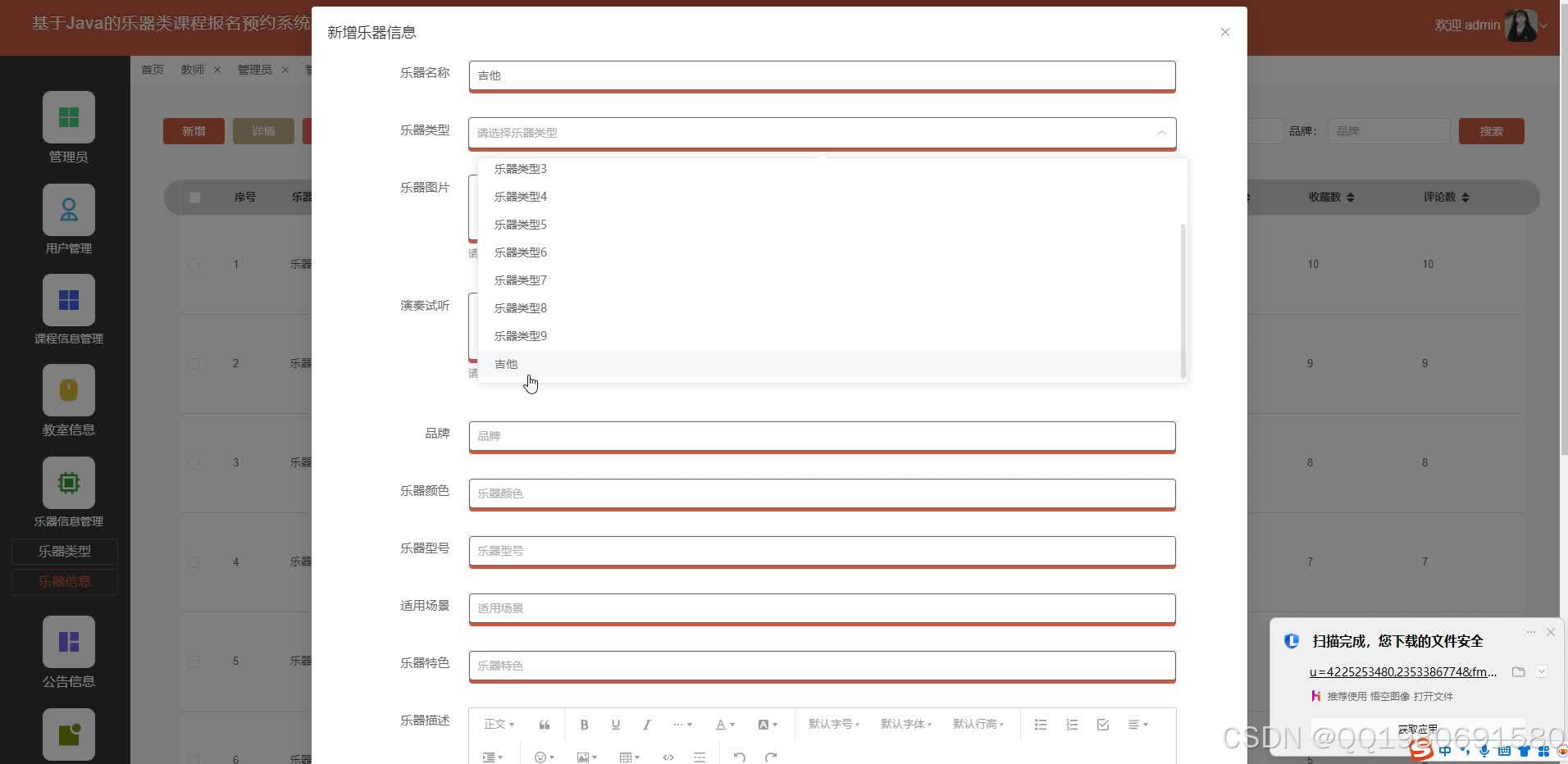The image size is (1568, 764).
Task: Switch to the 首页 tab
Action: click(153, 70)
